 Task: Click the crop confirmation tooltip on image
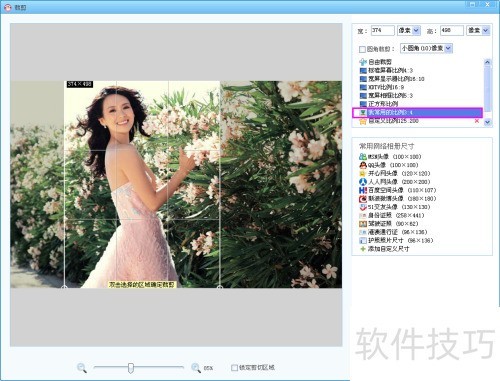pyautogui.click(x=142, y=284)
